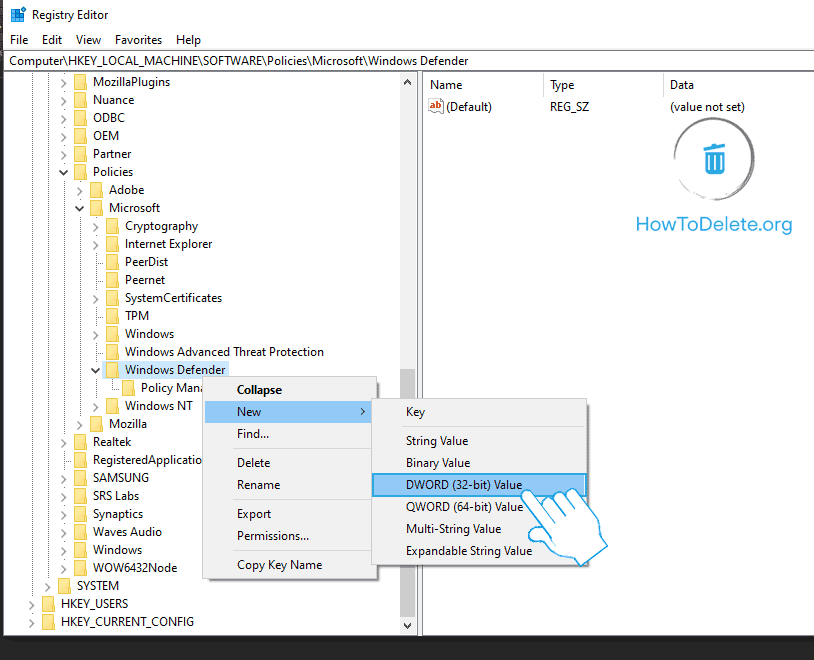This screenshot has height=660, width=814.
Task: Click the folder icon for Waves Audio
Action: point(81,531)
